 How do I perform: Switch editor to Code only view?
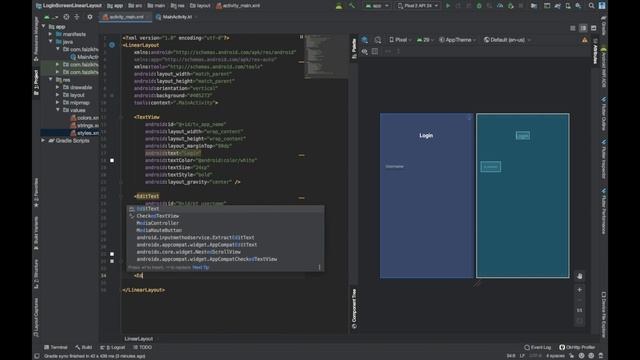tap(573, 28)
